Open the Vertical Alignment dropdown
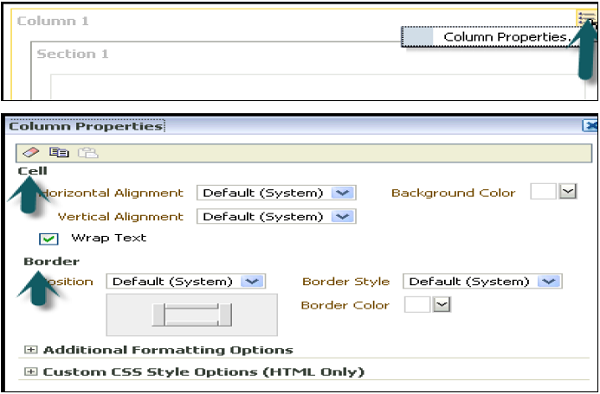The image size is (600, 394). coord(276,217)
